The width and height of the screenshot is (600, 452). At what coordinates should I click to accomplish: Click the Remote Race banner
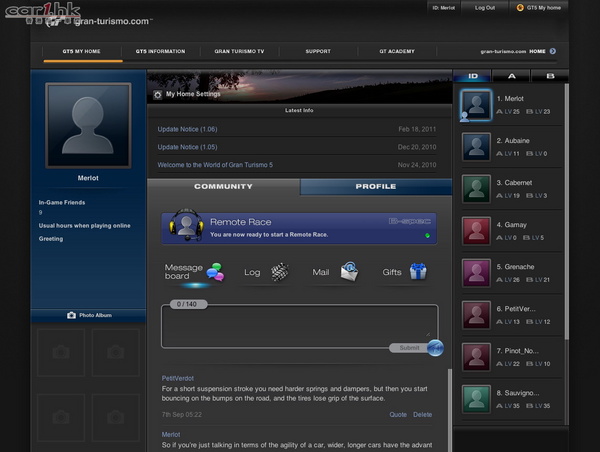pyautogui.click(x=299, y=228)
